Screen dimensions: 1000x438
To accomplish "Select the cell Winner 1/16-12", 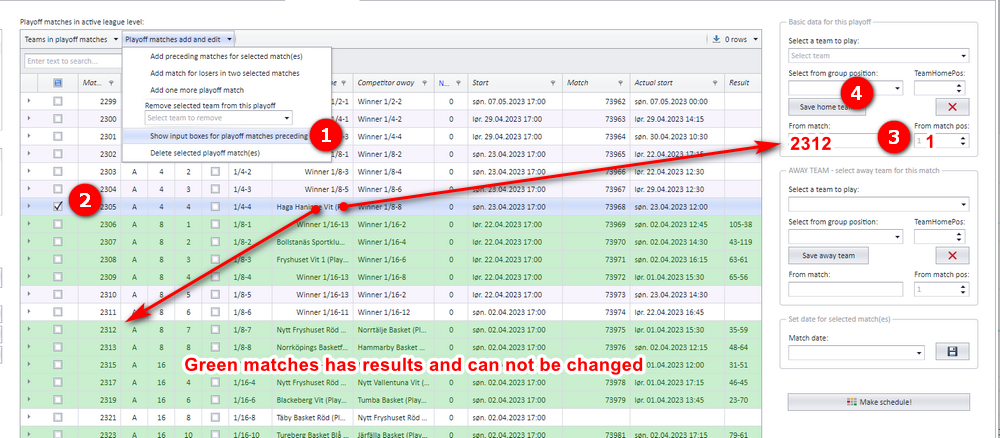I will (x=394, y=312).
